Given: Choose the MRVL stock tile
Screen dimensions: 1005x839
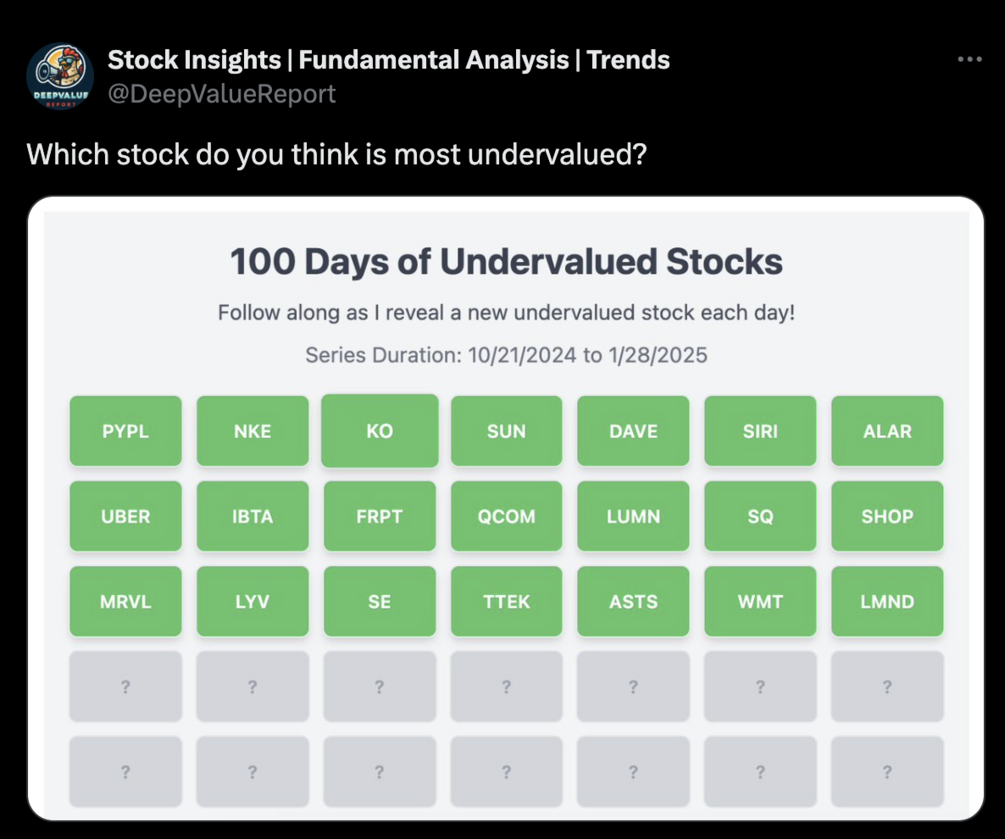Looking at the screenshot, I should 126,601.
